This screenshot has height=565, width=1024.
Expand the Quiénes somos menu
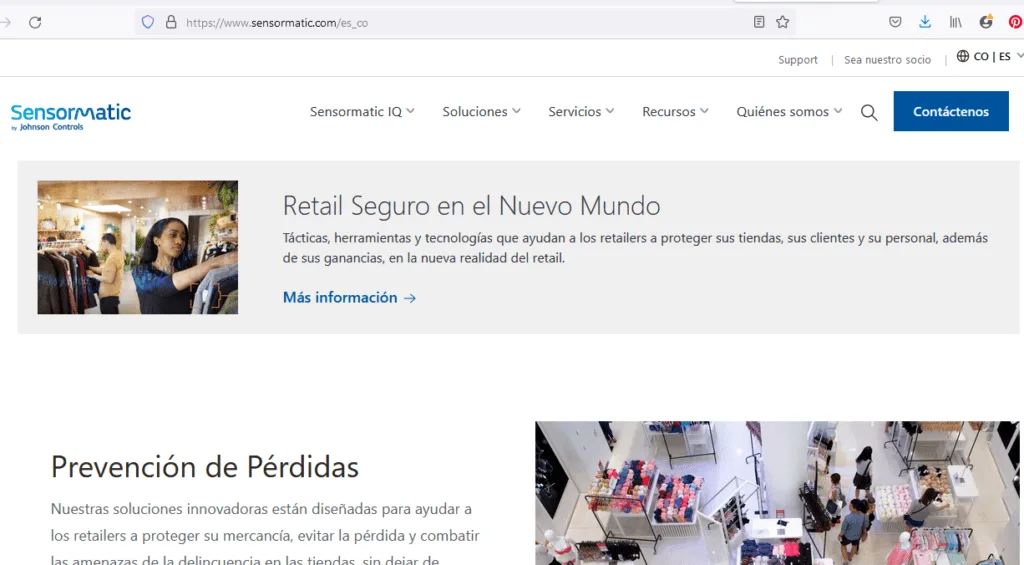(789, 112)
